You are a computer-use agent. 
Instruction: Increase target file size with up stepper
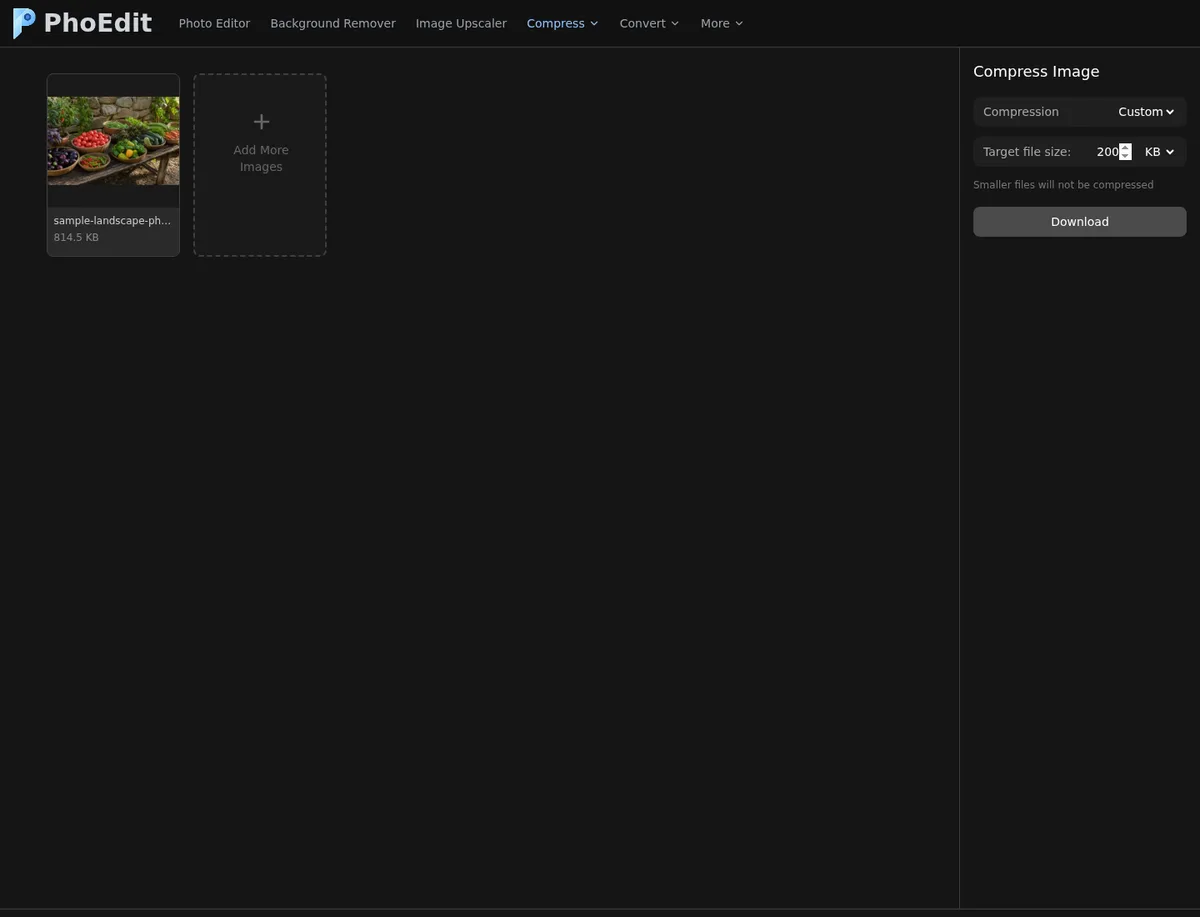click(1125, 148)
